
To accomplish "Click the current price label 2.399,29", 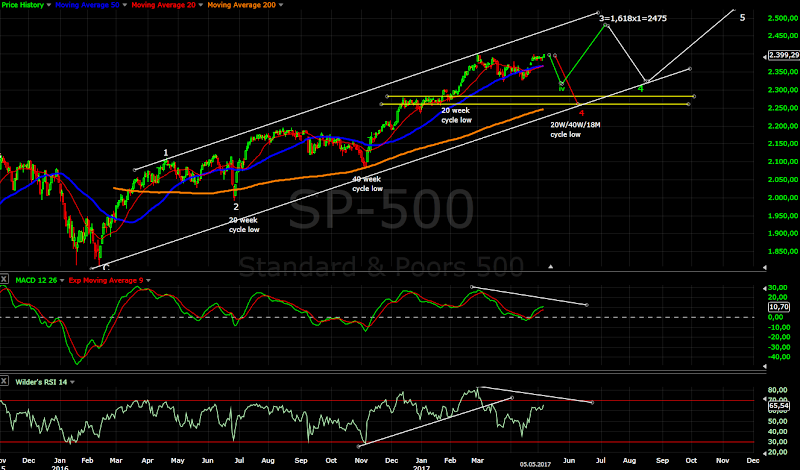I will [783, 55].
